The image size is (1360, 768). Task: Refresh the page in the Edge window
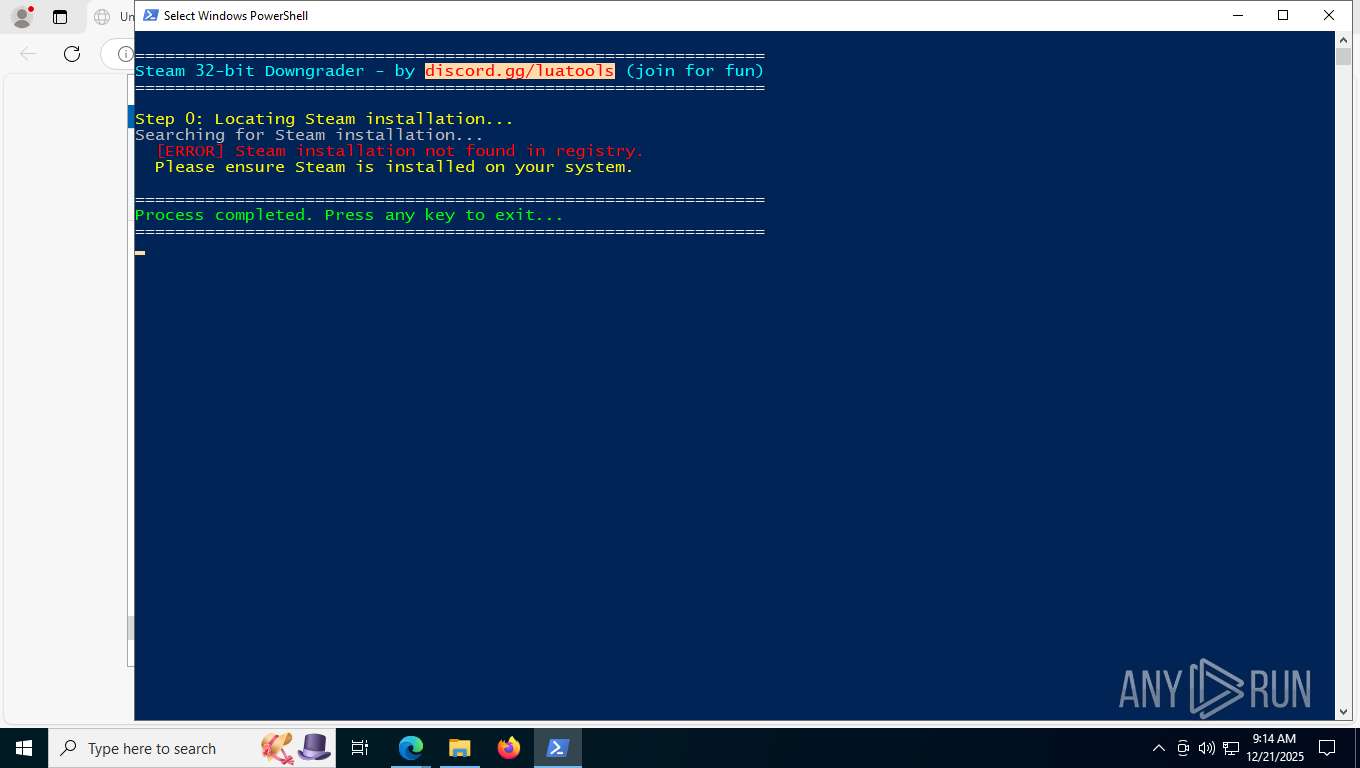coord(71,54)
